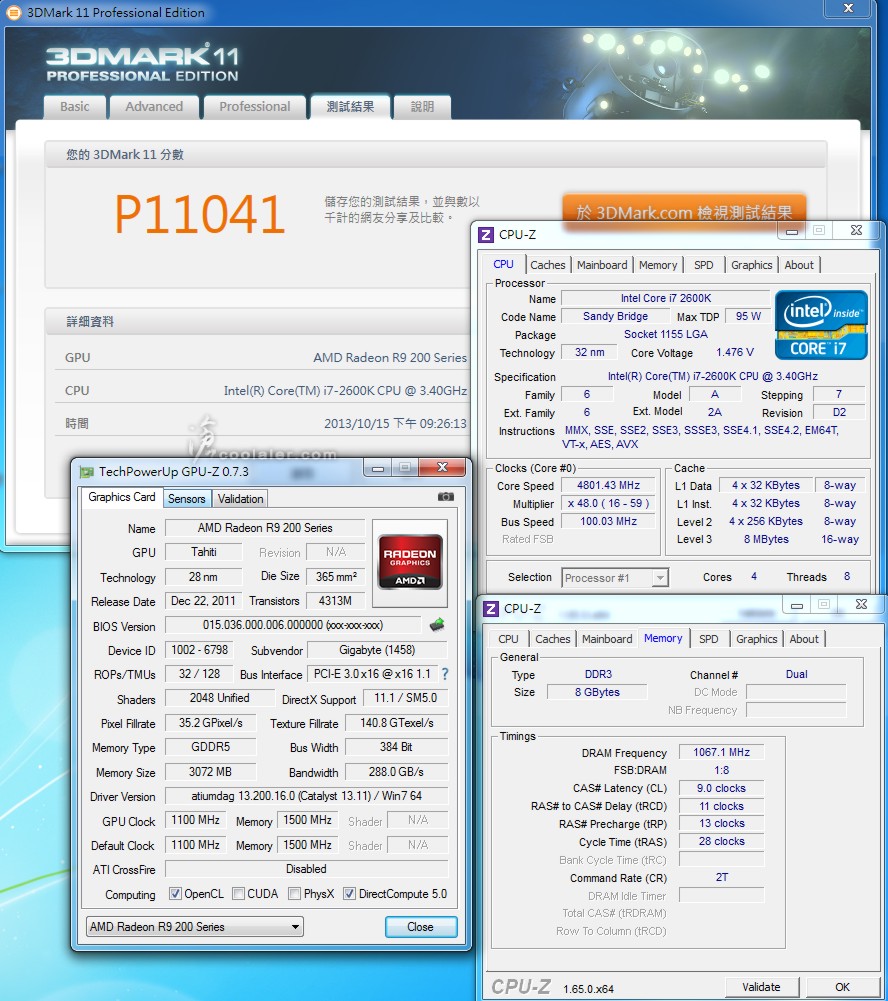This screenshot has width=888, height=1001.
Task: Select the Graphics Card tab in GPU-Z
Action: (122, 497)
